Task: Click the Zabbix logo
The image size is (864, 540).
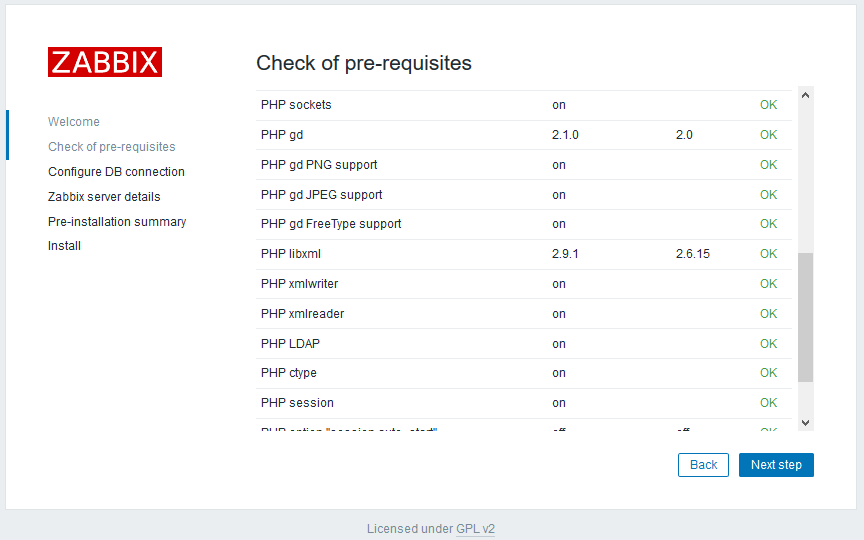Action: click(x=105, y=62)
